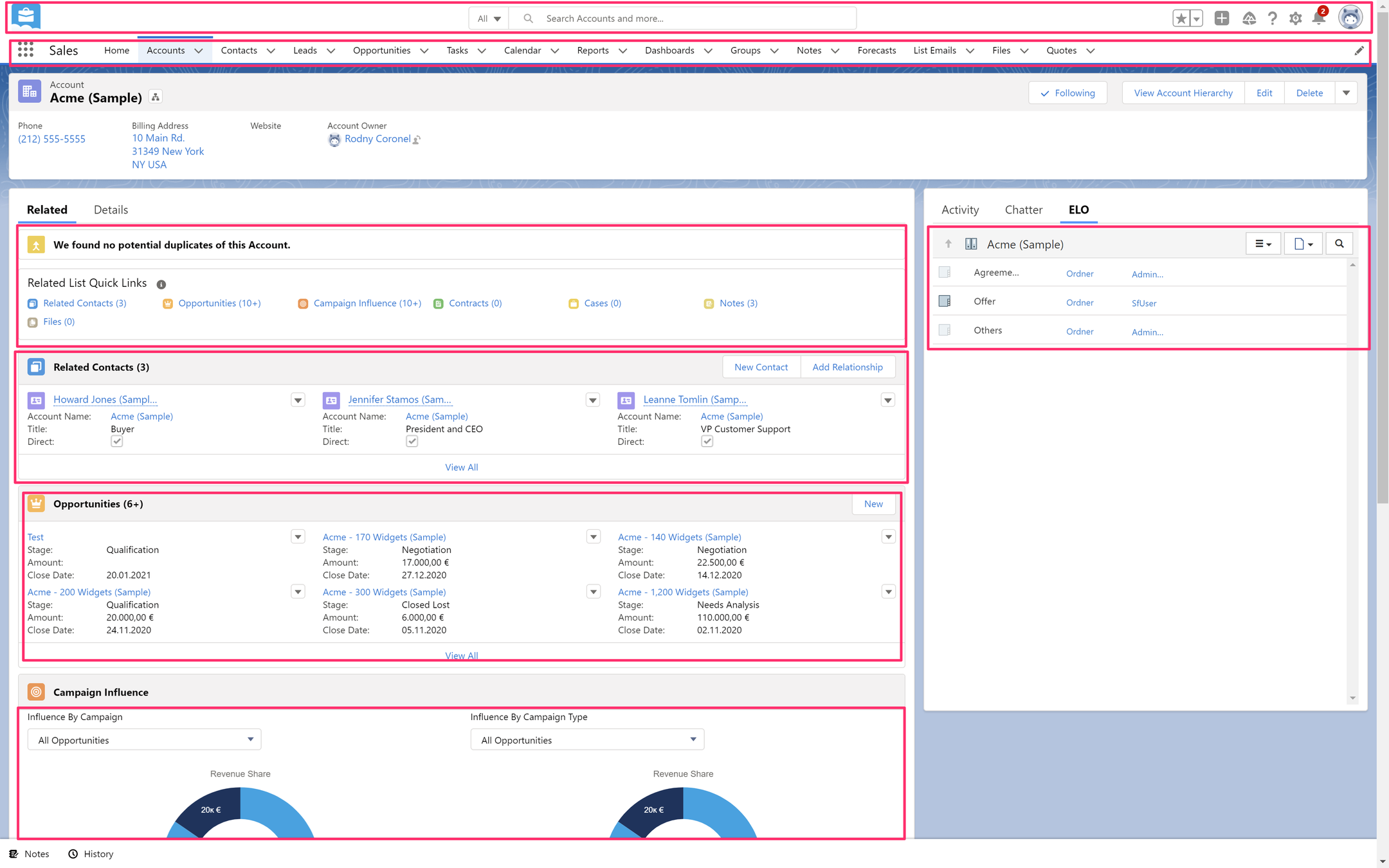Click the ELO search magnifier icon

(x=1339, y=244)
